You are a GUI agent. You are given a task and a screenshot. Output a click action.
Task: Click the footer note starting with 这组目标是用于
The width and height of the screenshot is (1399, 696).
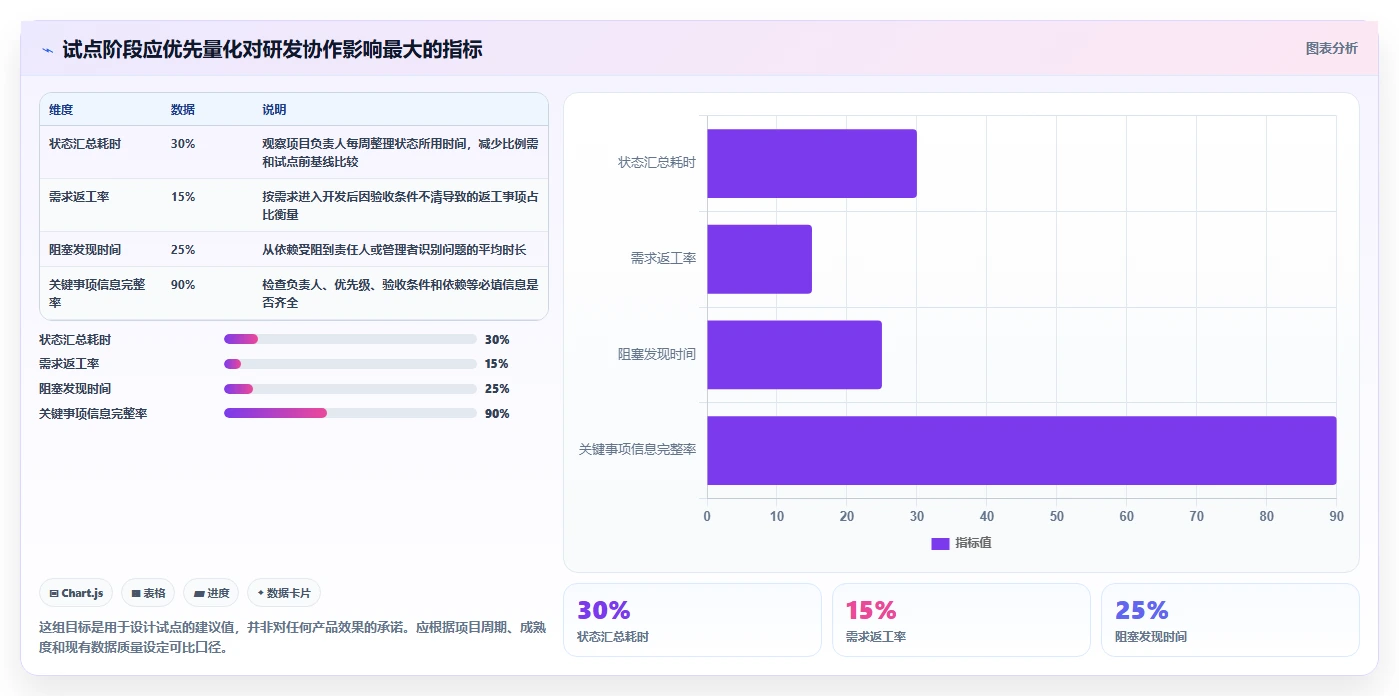tap(293, 637)
